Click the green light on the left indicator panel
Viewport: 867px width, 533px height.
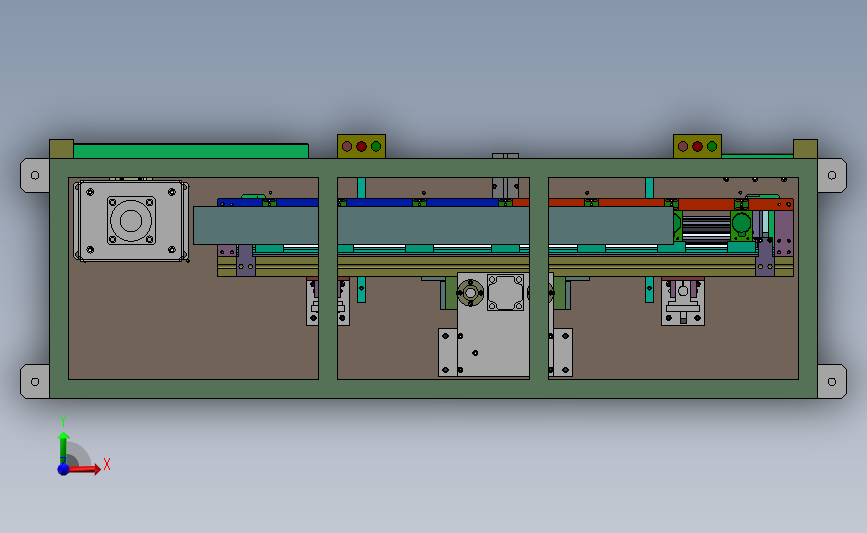click(x=376, y=147)
